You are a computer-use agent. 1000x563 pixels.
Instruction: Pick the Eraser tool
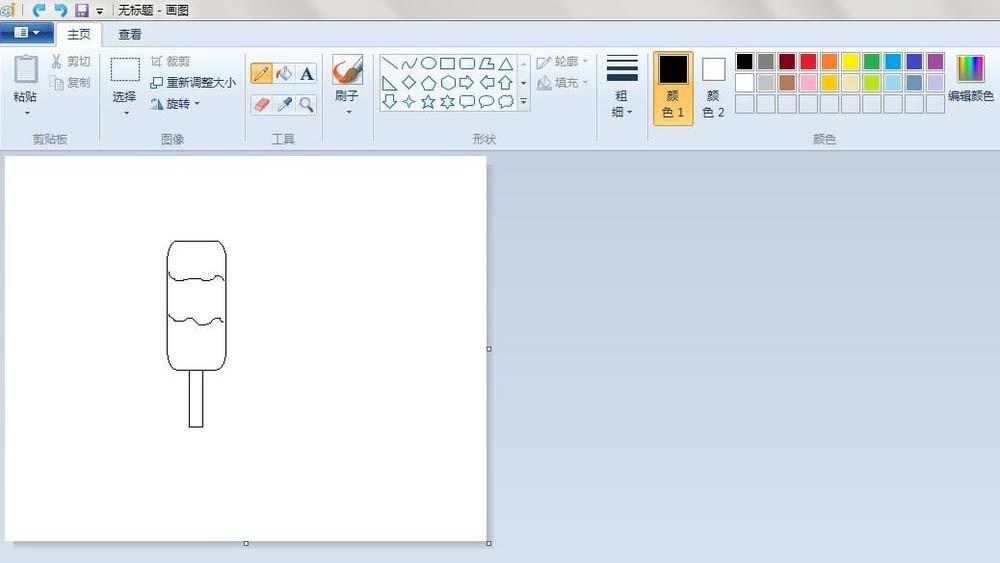click(261, 104)
